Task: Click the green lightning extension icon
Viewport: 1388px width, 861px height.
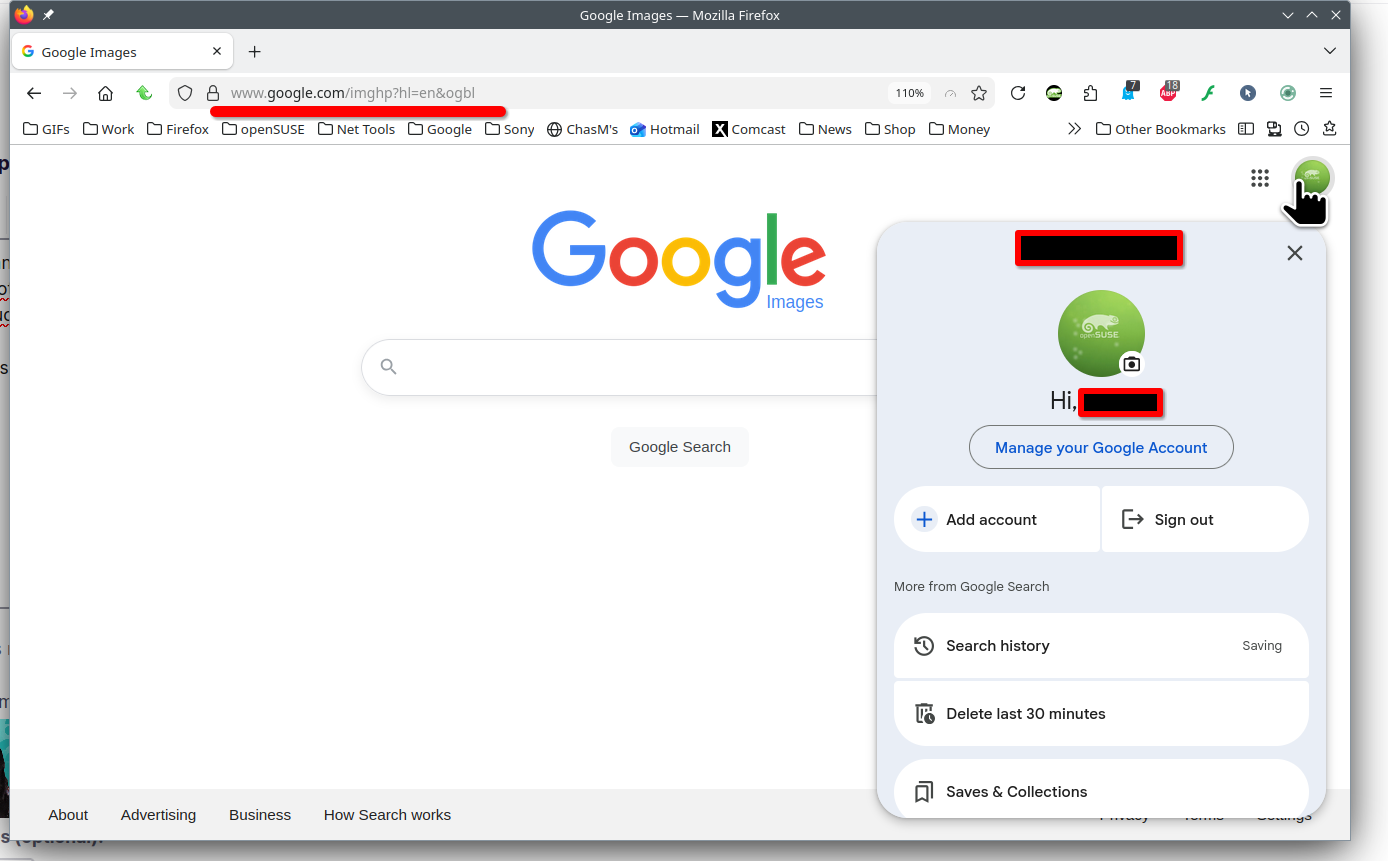Action: (1208, 93)
